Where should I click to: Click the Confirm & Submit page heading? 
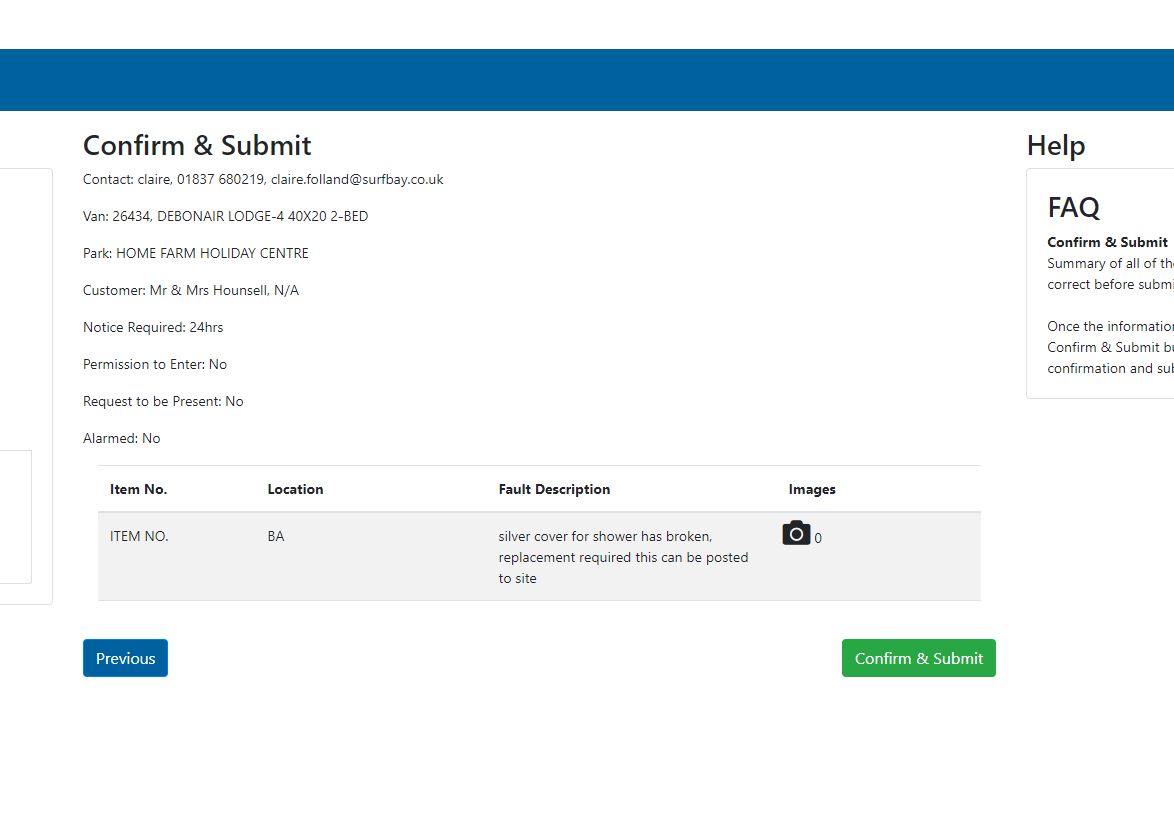[x=197, y=146]
